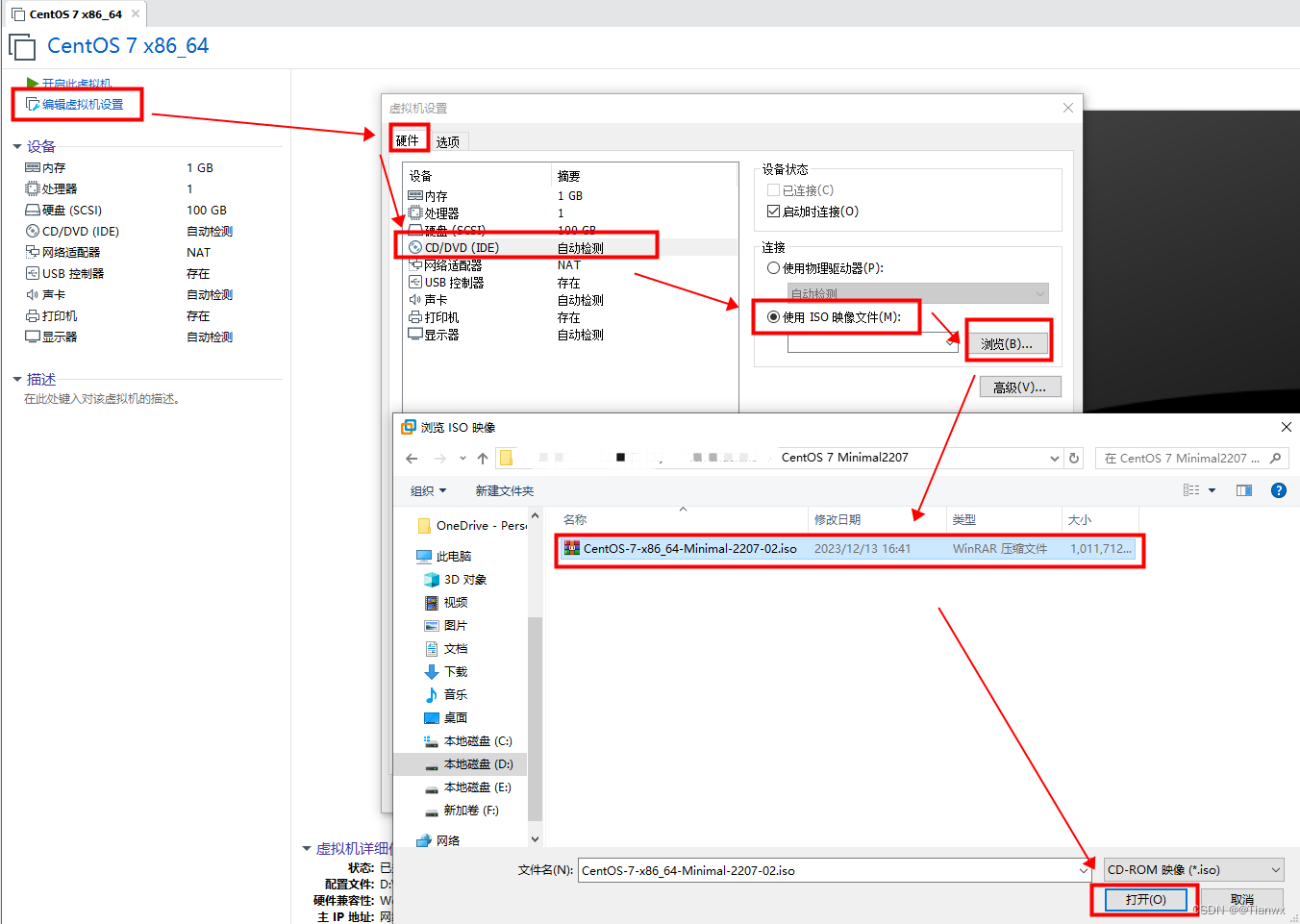Viewport: 1300px width, 924px height.
Task: Click the memory icon in VMware device list
Action: [x=33, y=168]
